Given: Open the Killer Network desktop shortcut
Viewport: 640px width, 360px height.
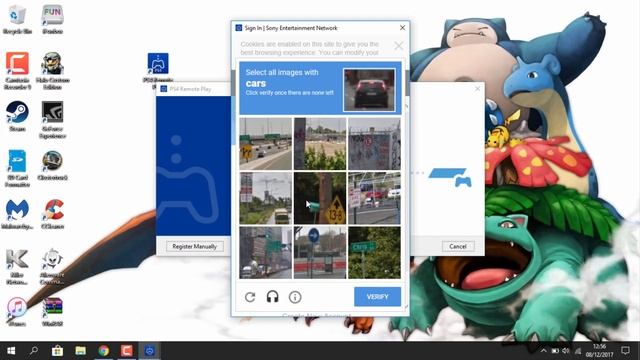Looking at the screenshot, I should [17, 266].
